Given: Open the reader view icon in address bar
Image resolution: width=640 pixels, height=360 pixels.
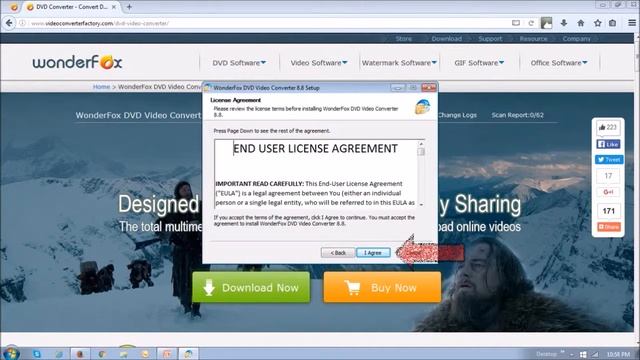Looking at the screenshot, I should point(516,23).
